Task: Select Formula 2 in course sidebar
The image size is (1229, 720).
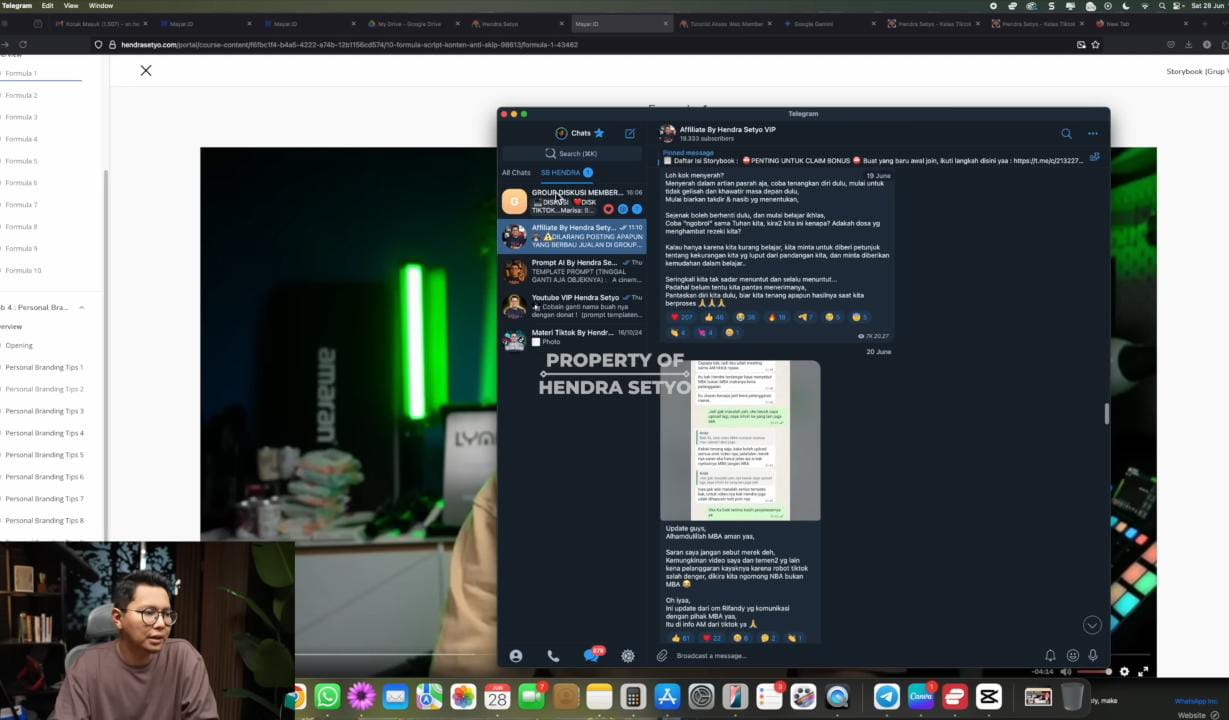Action: (x=21, y=95)
